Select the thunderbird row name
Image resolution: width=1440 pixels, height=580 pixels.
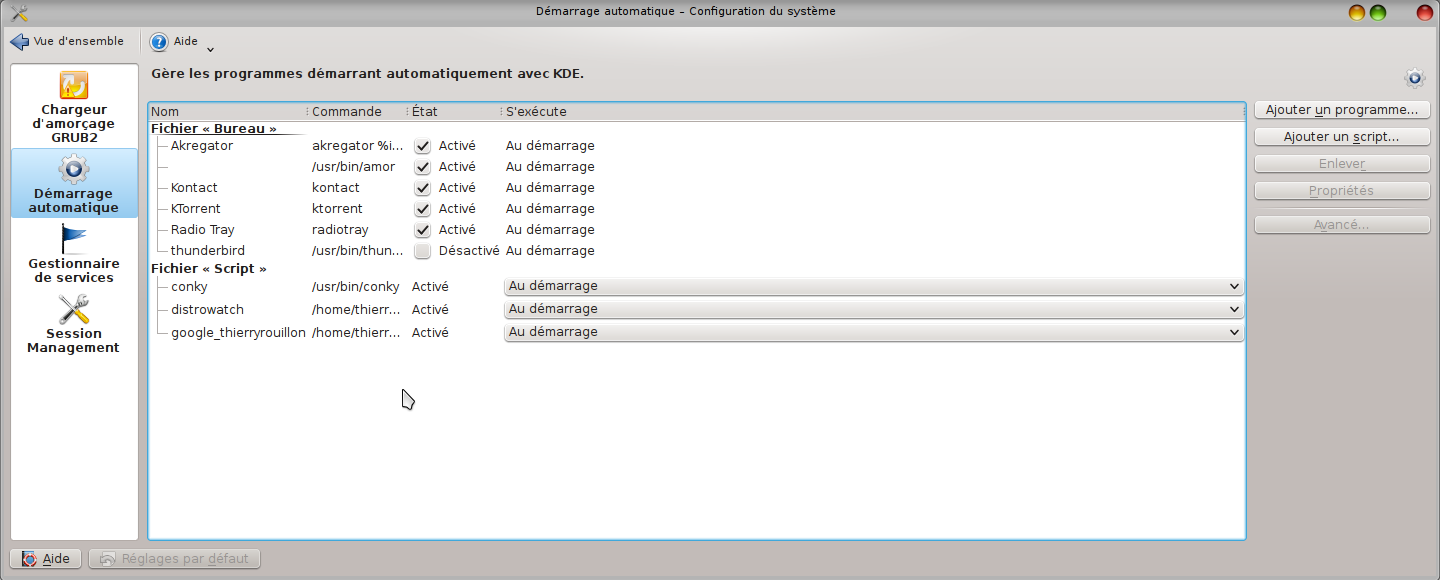(x=208, y=251)
